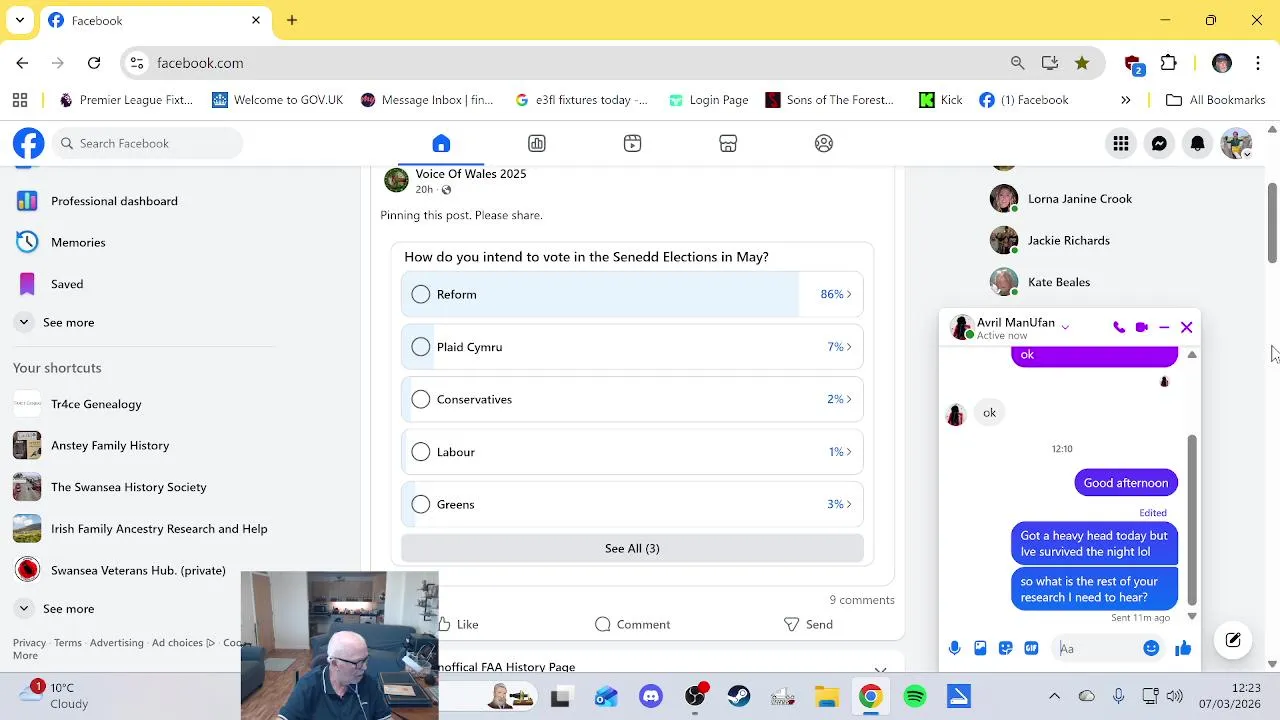This screenshot has width=1280, height=720.
Task: Click the Search Facebook field
Action: tap(148, 143)
